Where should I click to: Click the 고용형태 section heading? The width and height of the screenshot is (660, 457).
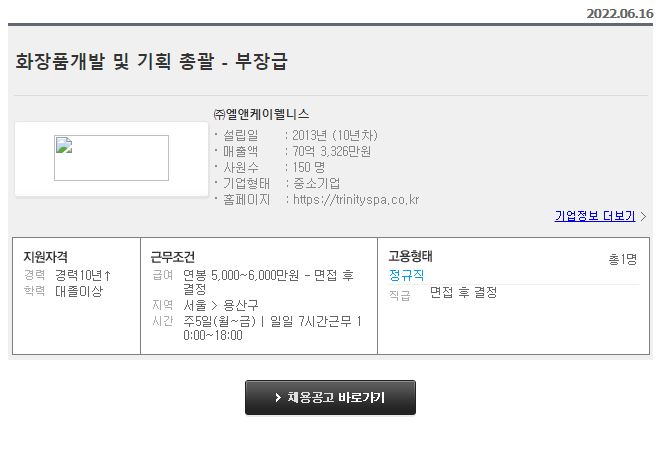410,256
